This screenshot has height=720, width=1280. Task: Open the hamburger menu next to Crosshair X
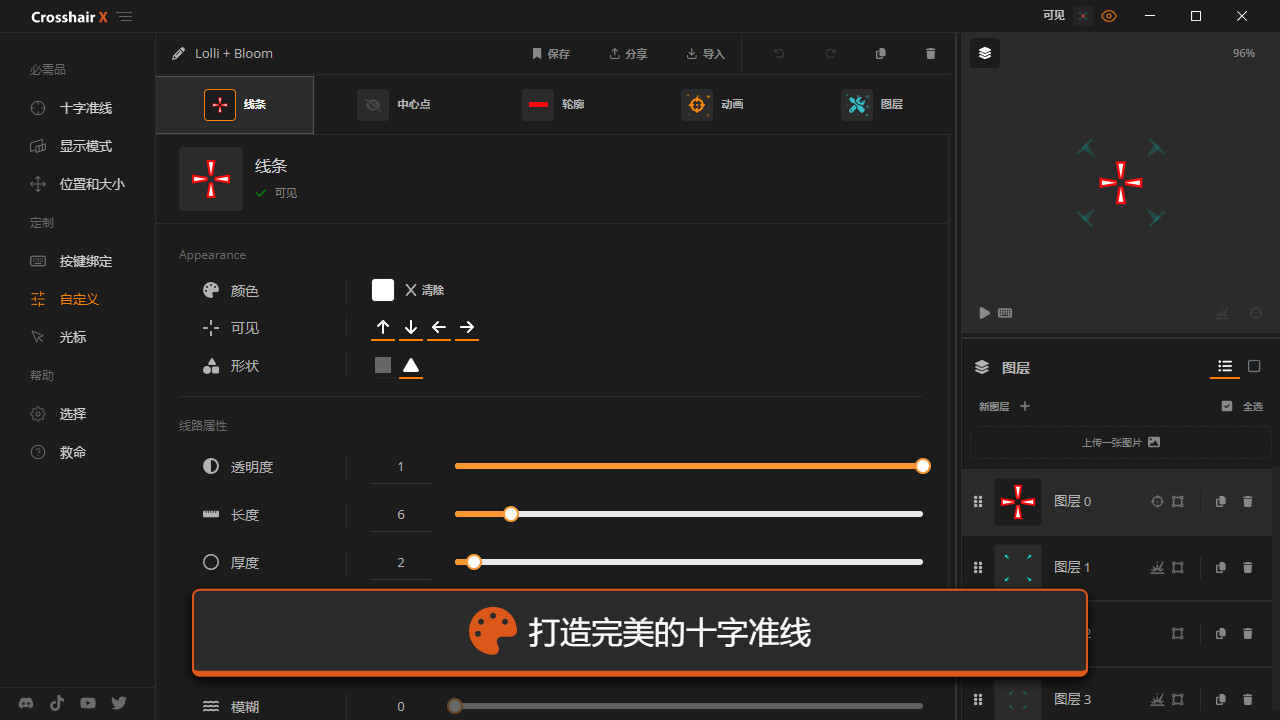125,16
